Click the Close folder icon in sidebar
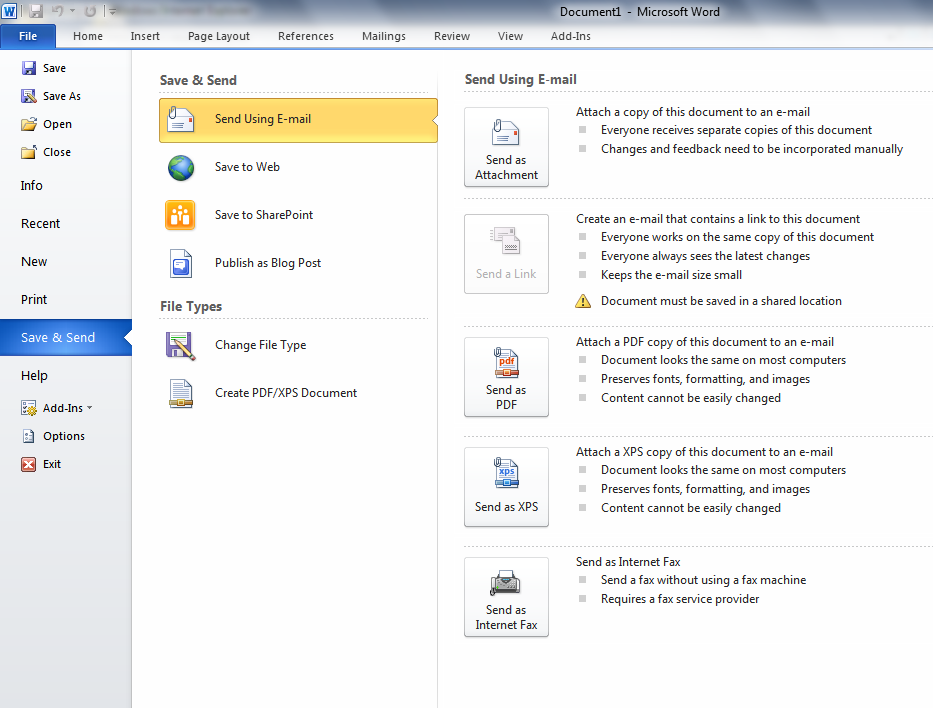The image size is (933, 708). [29, 152]
